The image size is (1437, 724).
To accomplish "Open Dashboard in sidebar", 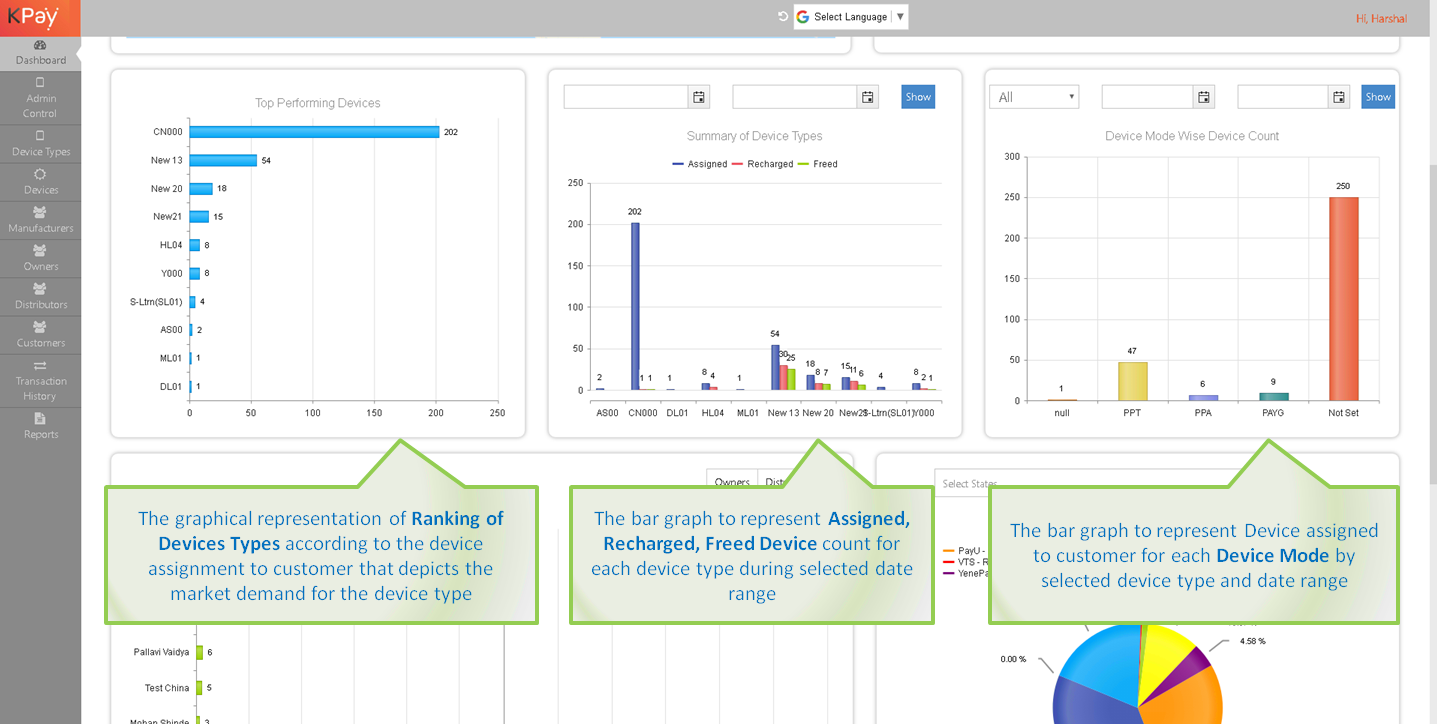I will [x=40, y=53].
